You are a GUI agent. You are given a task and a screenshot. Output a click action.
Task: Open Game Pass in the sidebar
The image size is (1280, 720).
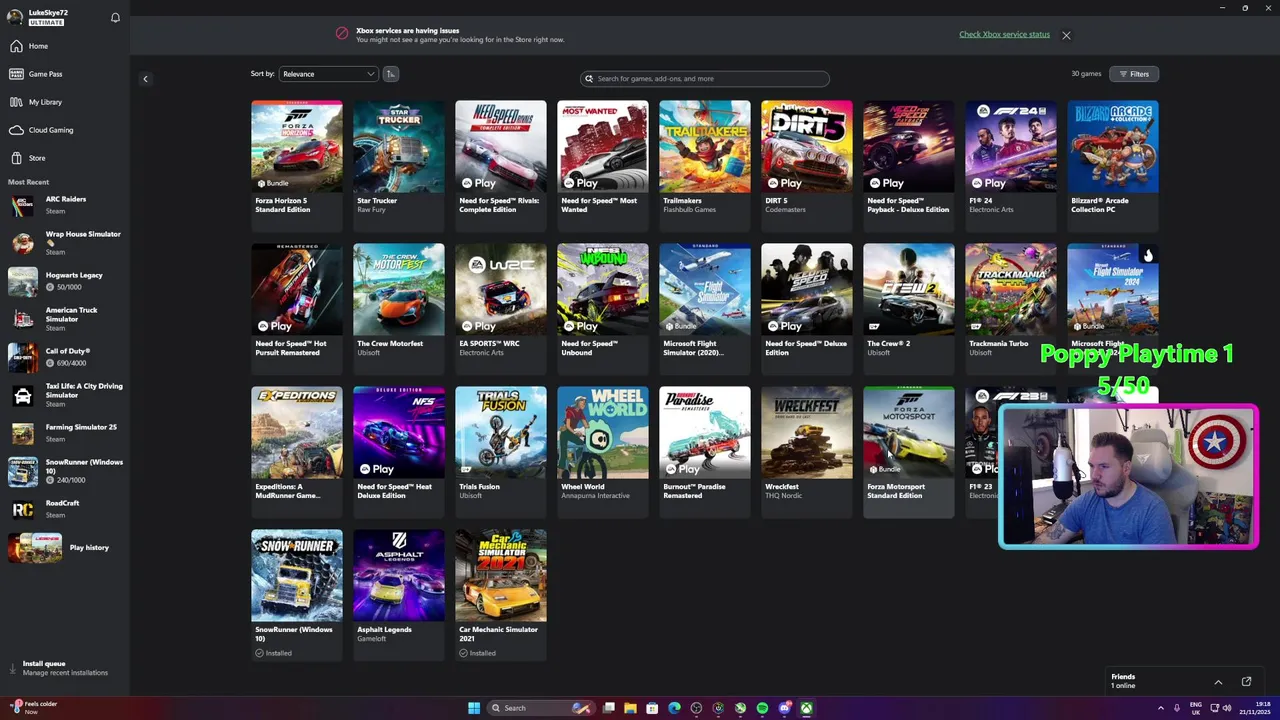pos(64,74)
